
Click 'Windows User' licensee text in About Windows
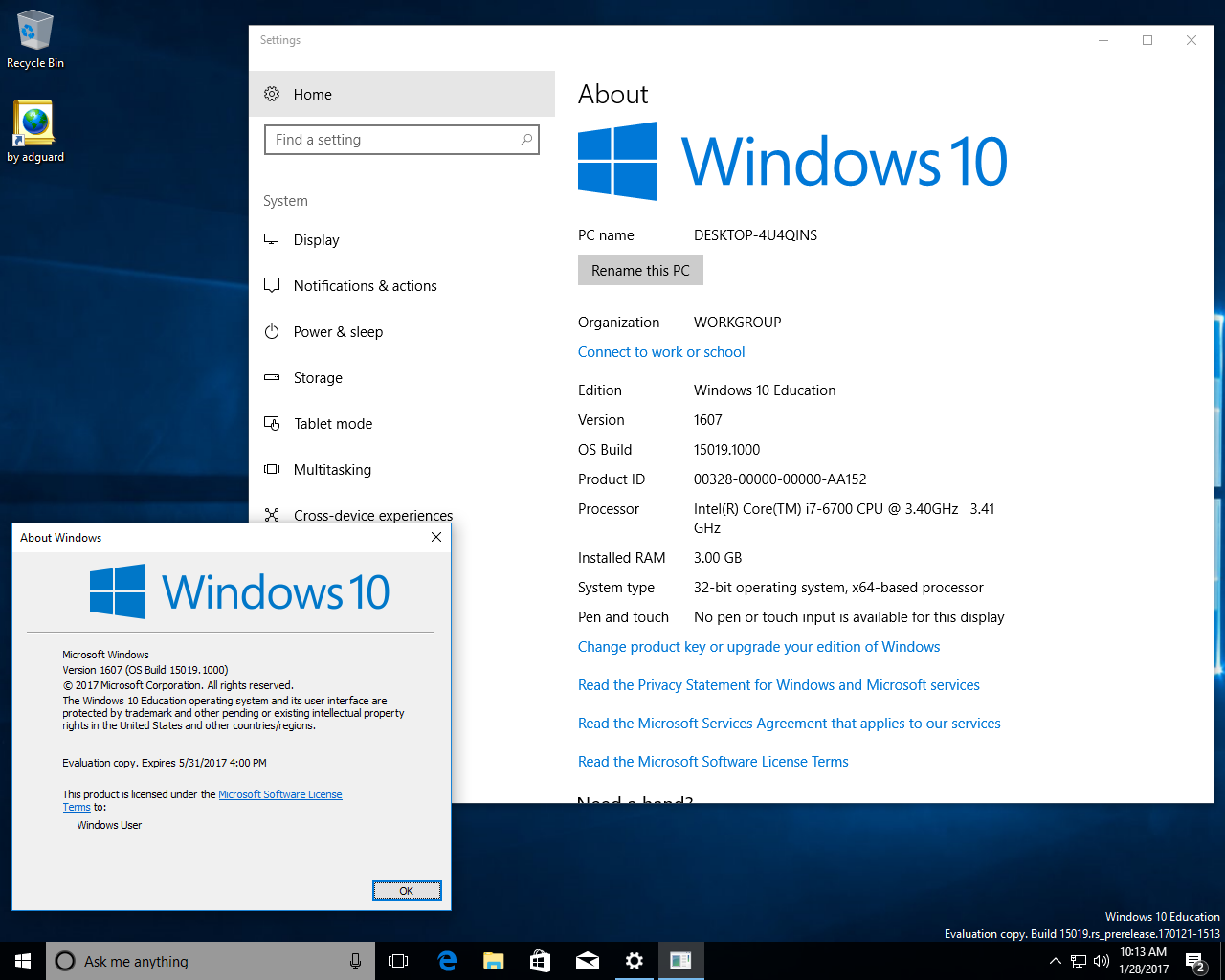point(109,825)
